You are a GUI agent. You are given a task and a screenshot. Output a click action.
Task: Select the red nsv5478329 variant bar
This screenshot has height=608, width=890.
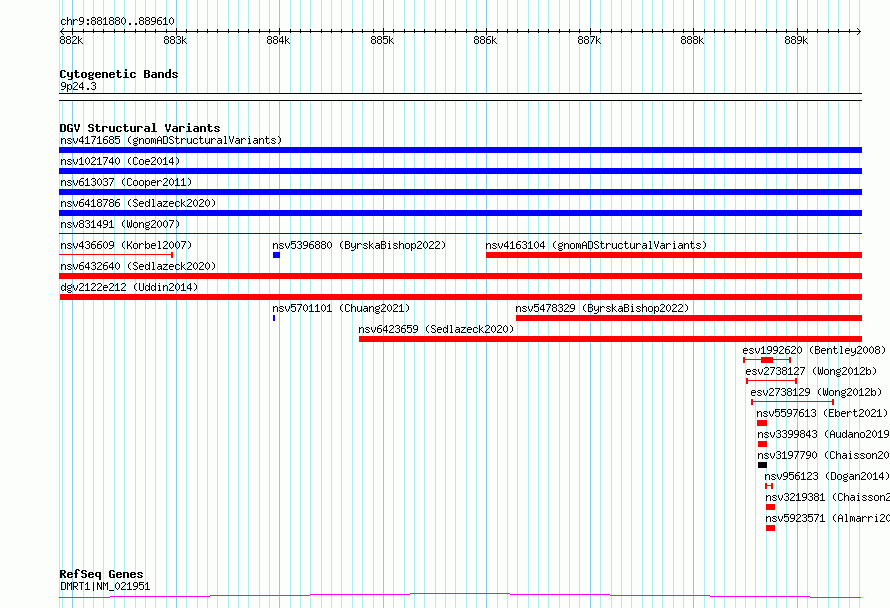(689, 318)
